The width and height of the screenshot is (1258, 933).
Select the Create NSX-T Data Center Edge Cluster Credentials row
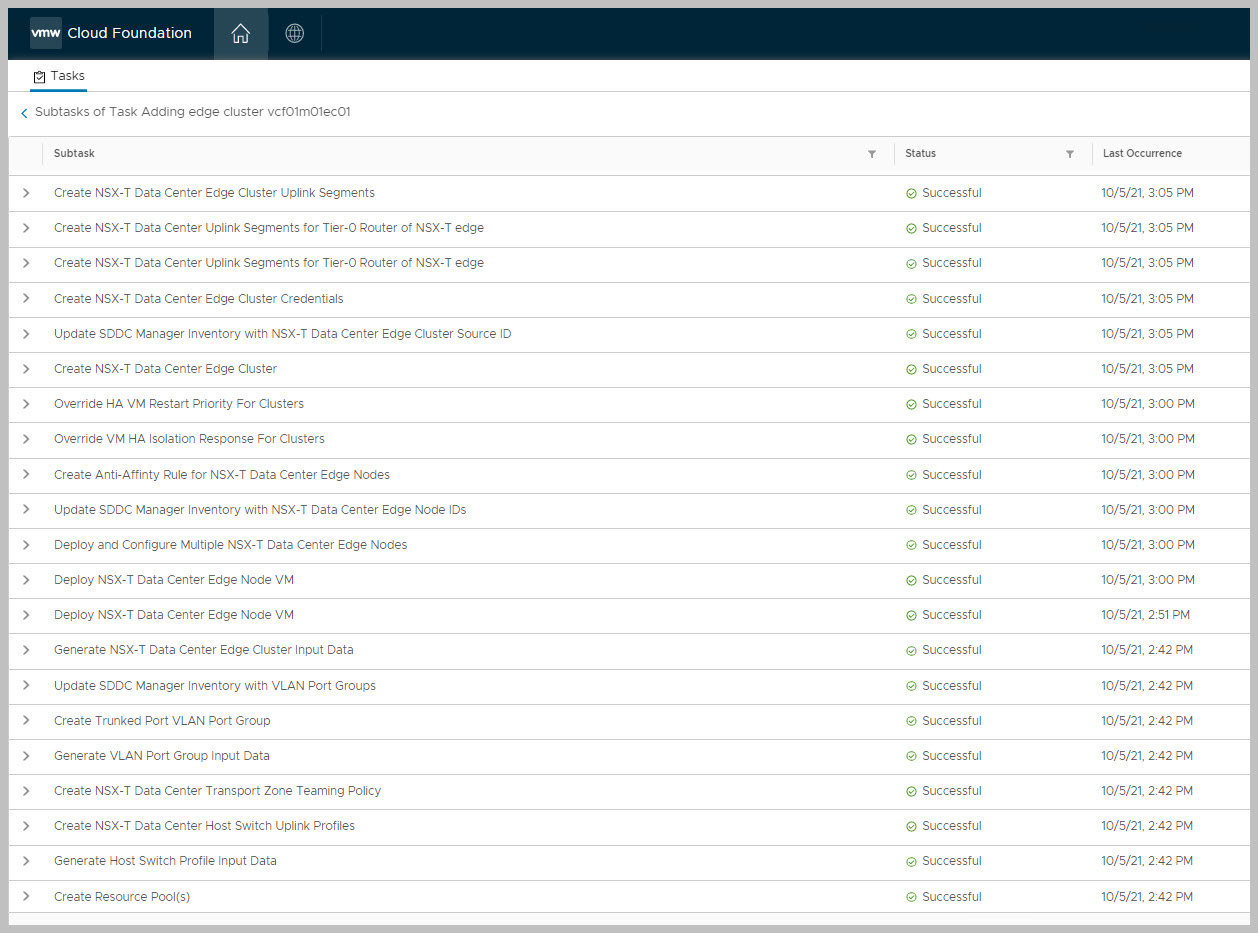coord(198,299)
